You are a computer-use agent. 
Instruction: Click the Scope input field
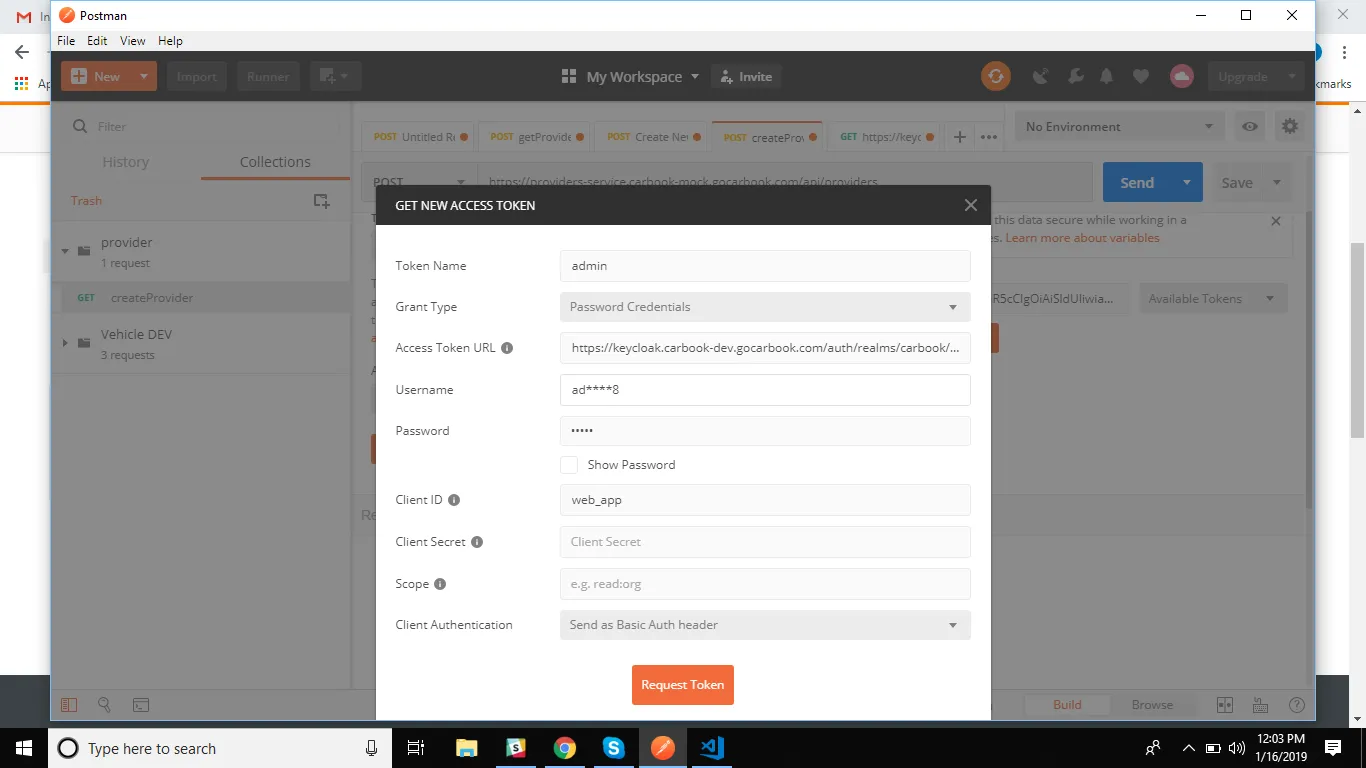pos(765,584)
